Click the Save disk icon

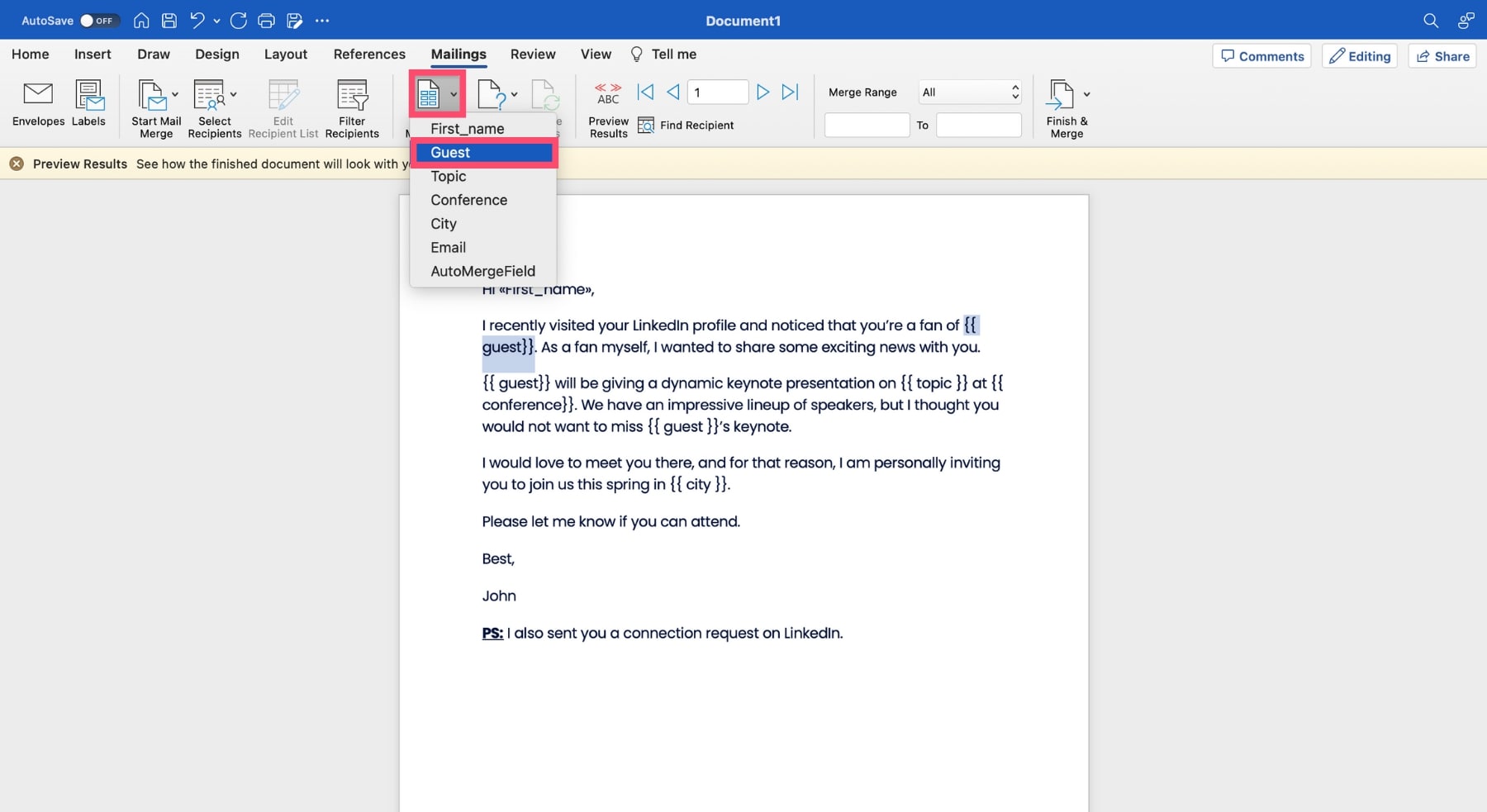(x=169, y=21)
